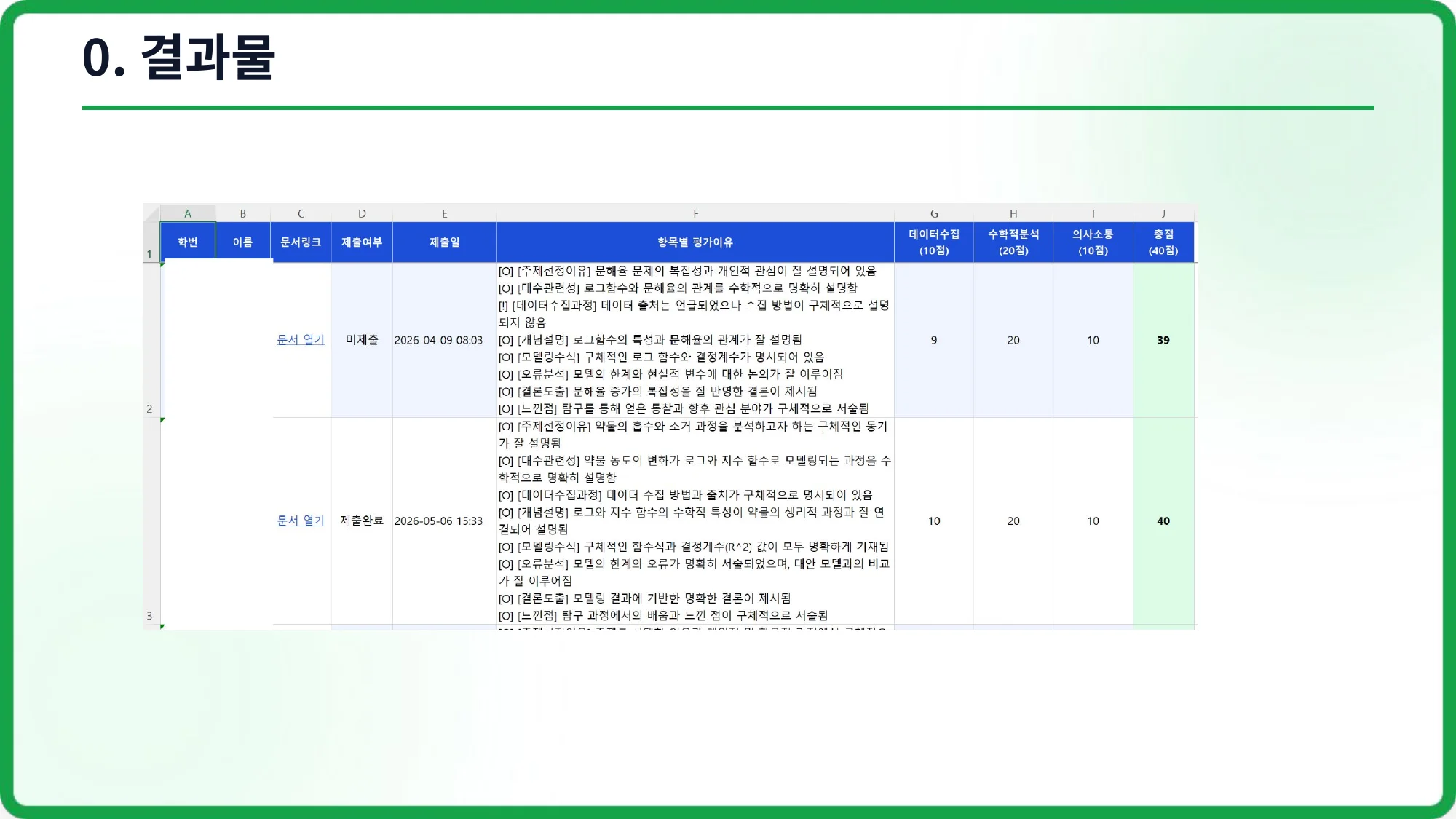Click the date cell 2026-04-09 08:03
The image size is (1456, 819).
(445, 340)
